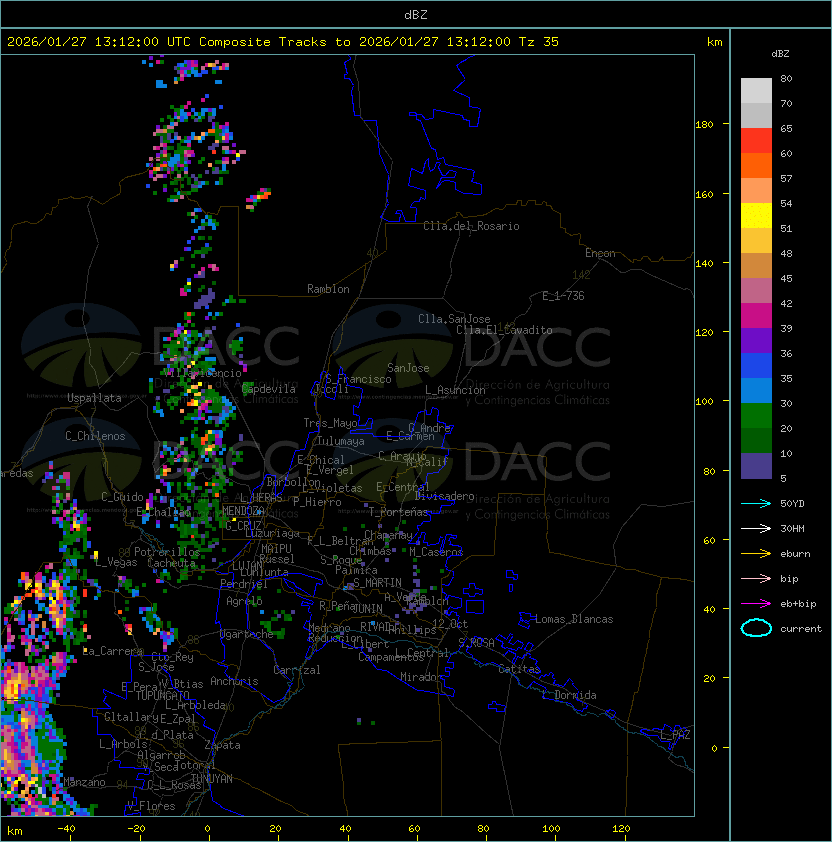The image size is (832, 842).
Task: Click the Tres_Mayo label
Action: (330, 423)
